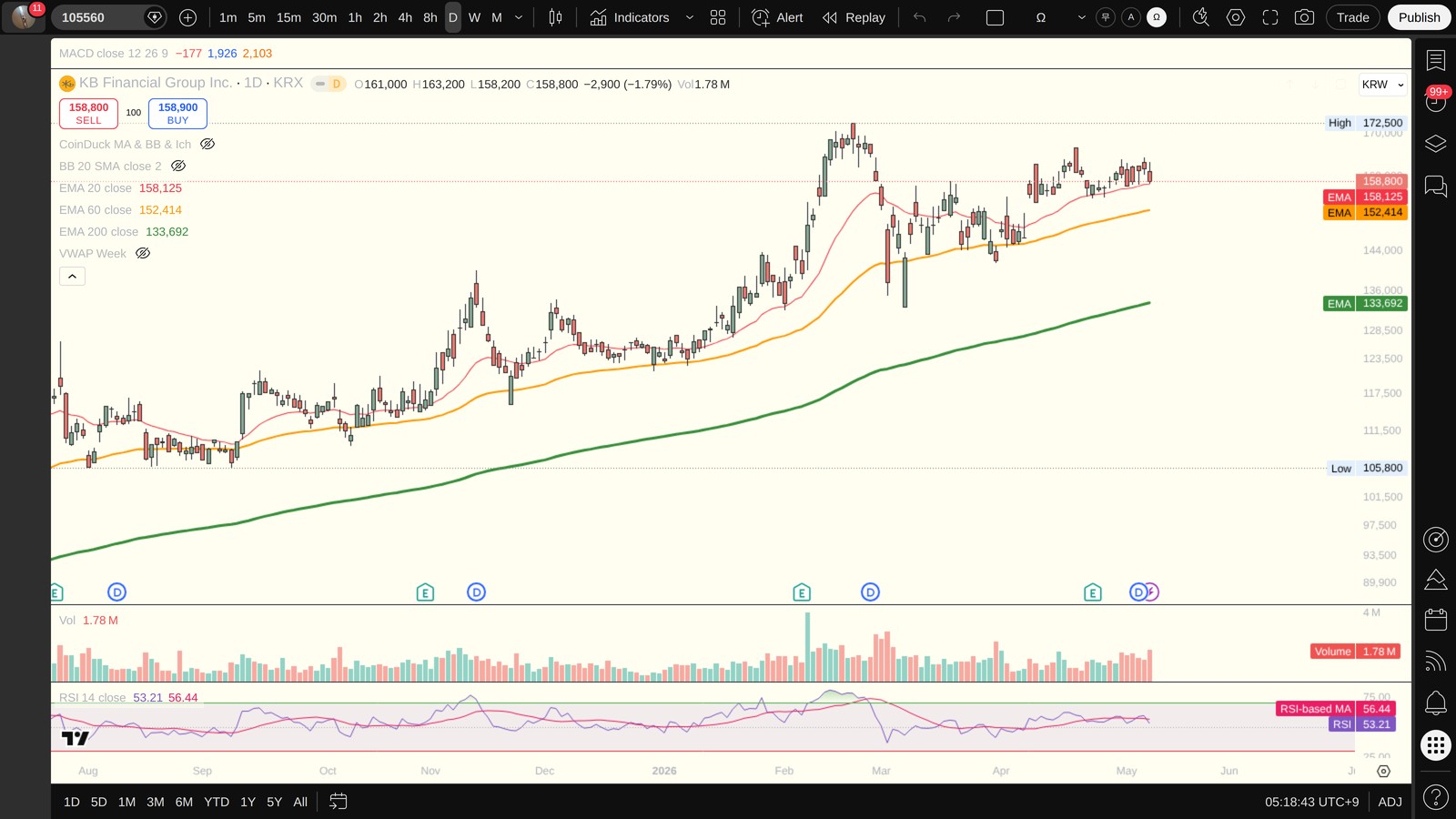Set the date range to 1M
This screenshot has width=1456, height=819.
click(126, 802)
